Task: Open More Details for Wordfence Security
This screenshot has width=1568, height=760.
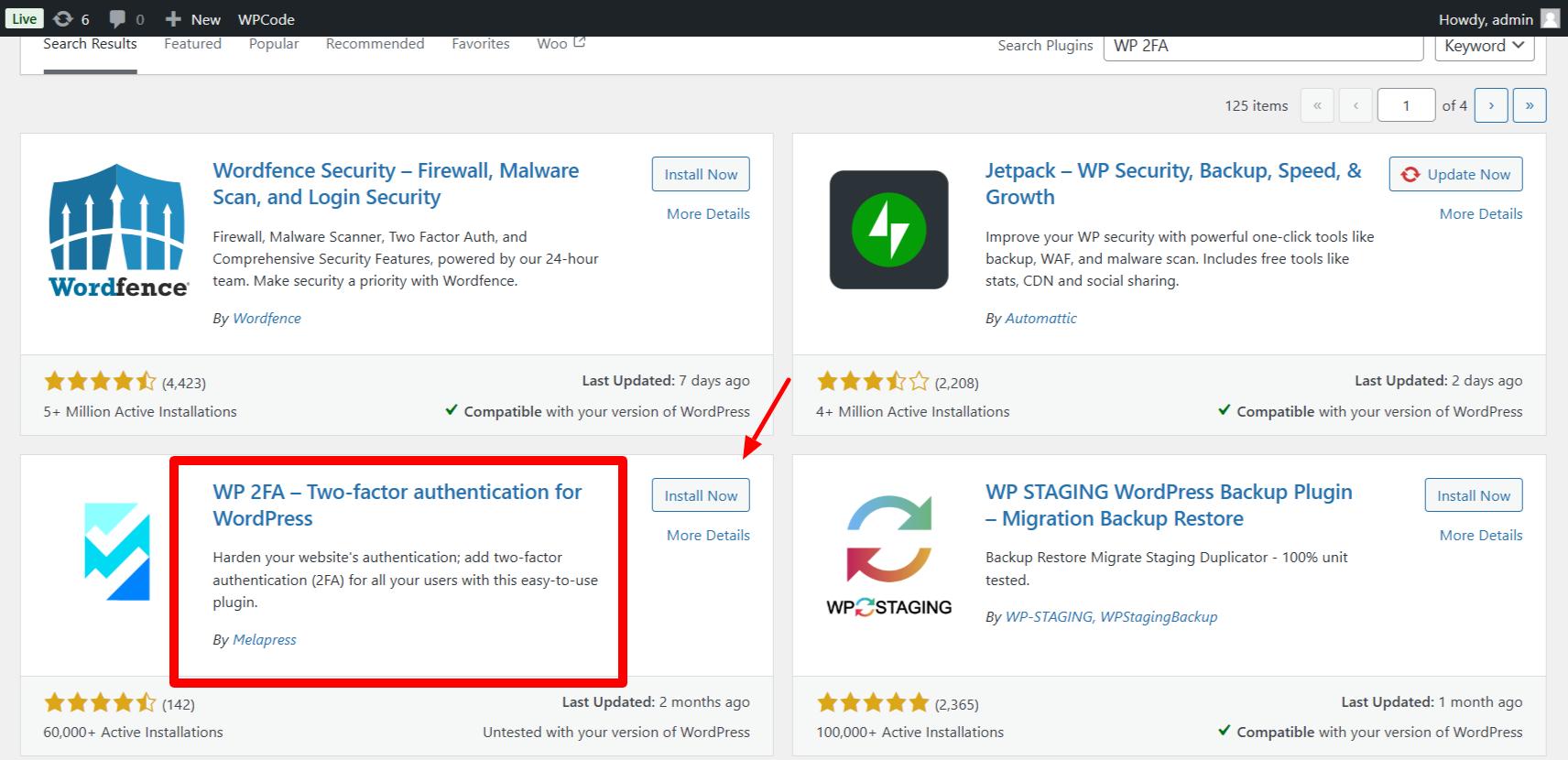Action: click(x=708, y=213)
